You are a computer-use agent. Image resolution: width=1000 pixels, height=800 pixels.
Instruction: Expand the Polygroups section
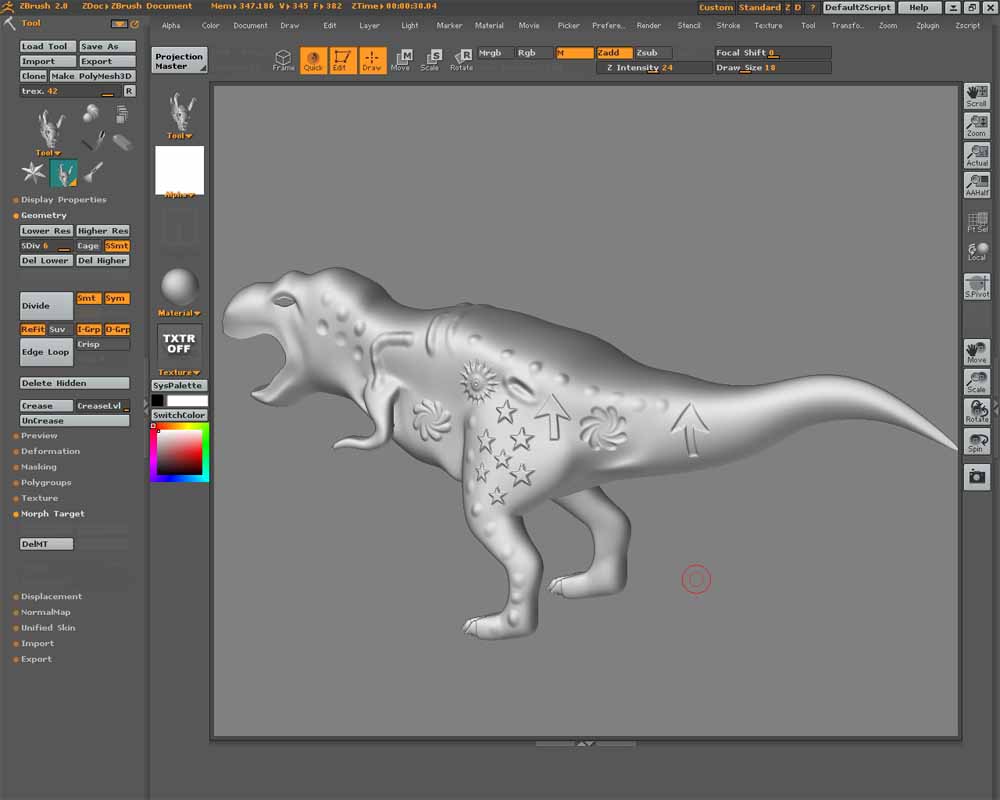45,482
